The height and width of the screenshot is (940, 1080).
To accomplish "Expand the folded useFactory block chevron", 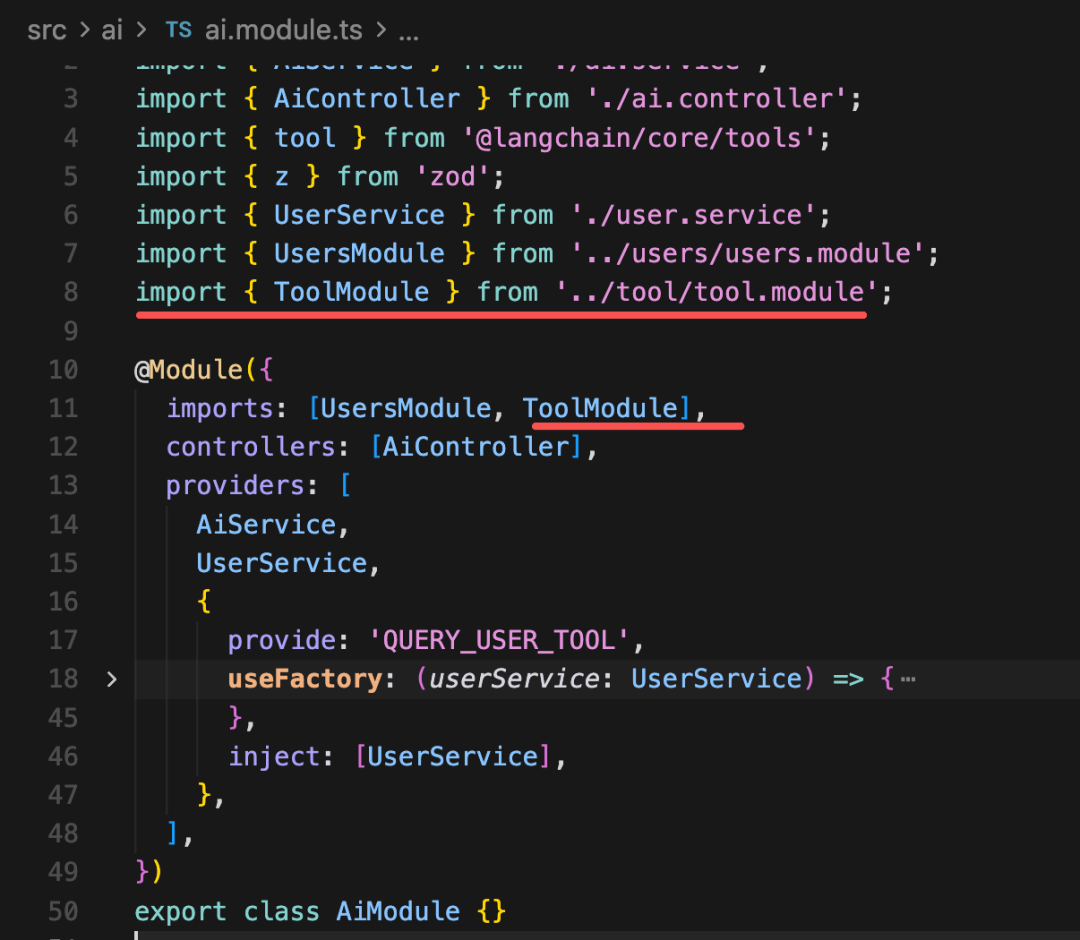I will coord(112,680).
